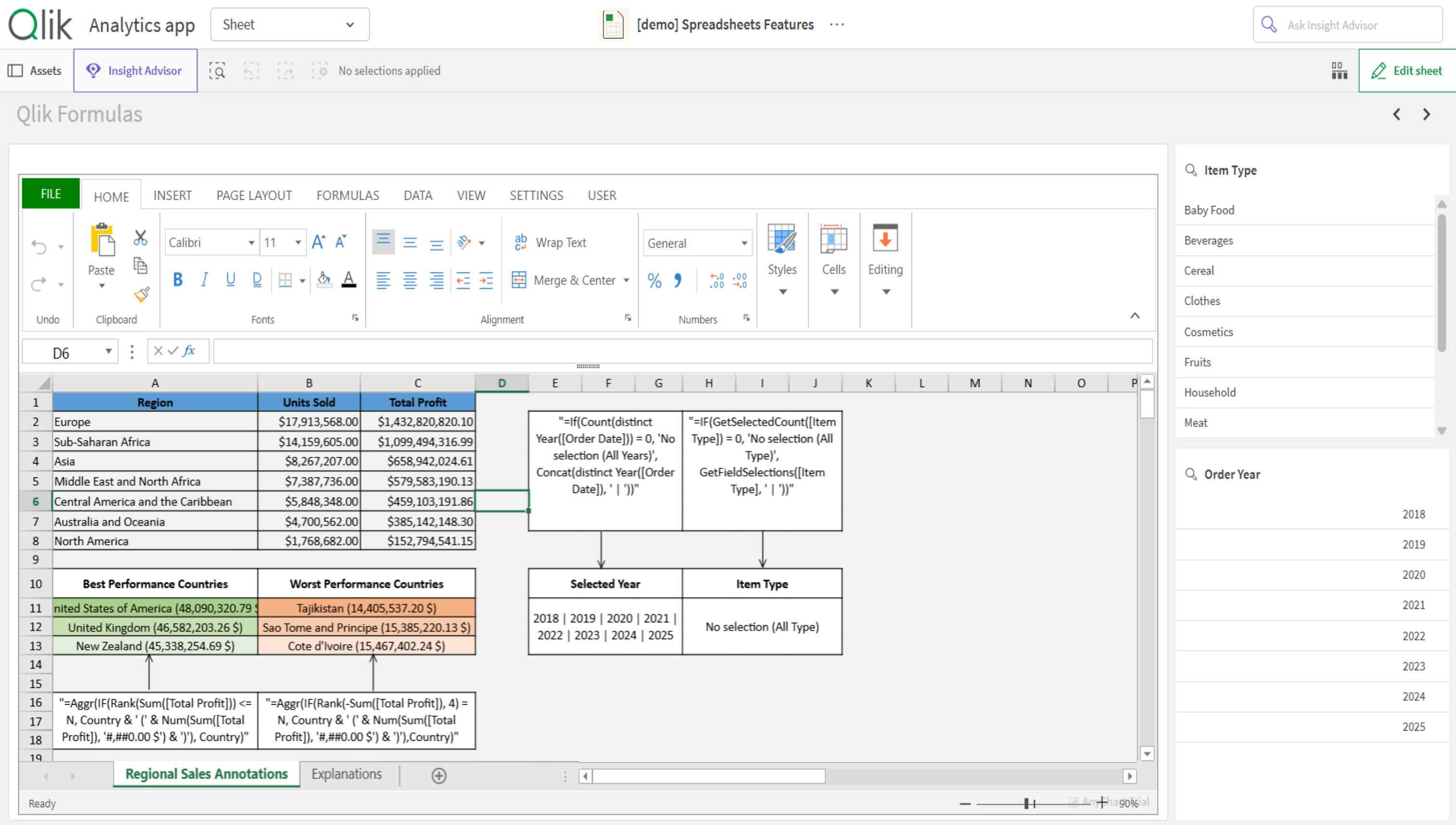The height and width of the screenshot is (825, 1456).
Task: Expand the Cells dropdown
Action: tap(834, 292)
